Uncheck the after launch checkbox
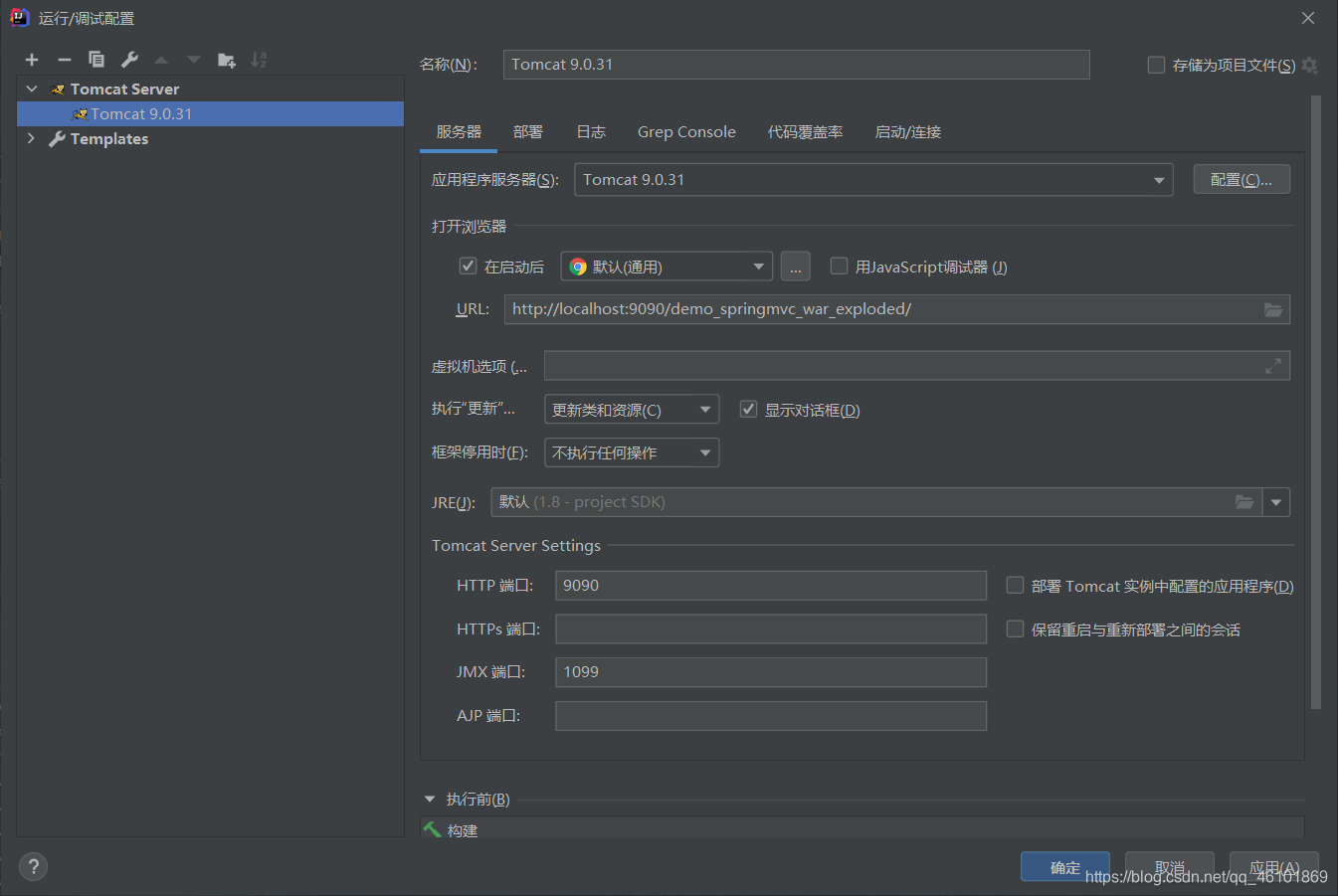The height and width of the screenshot is (896, 1338). 468,266
